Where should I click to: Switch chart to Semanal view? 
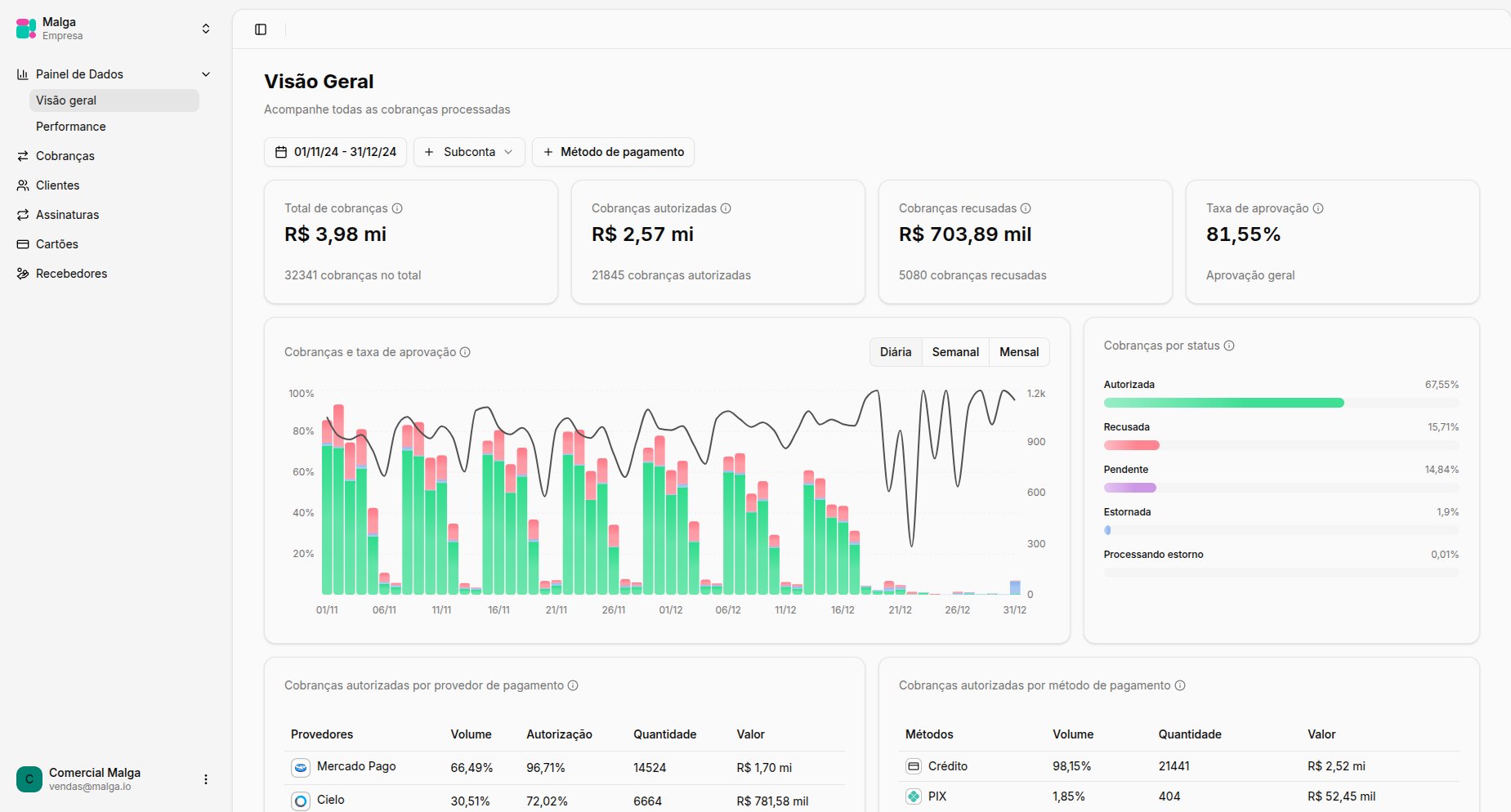tap(955, 352)
